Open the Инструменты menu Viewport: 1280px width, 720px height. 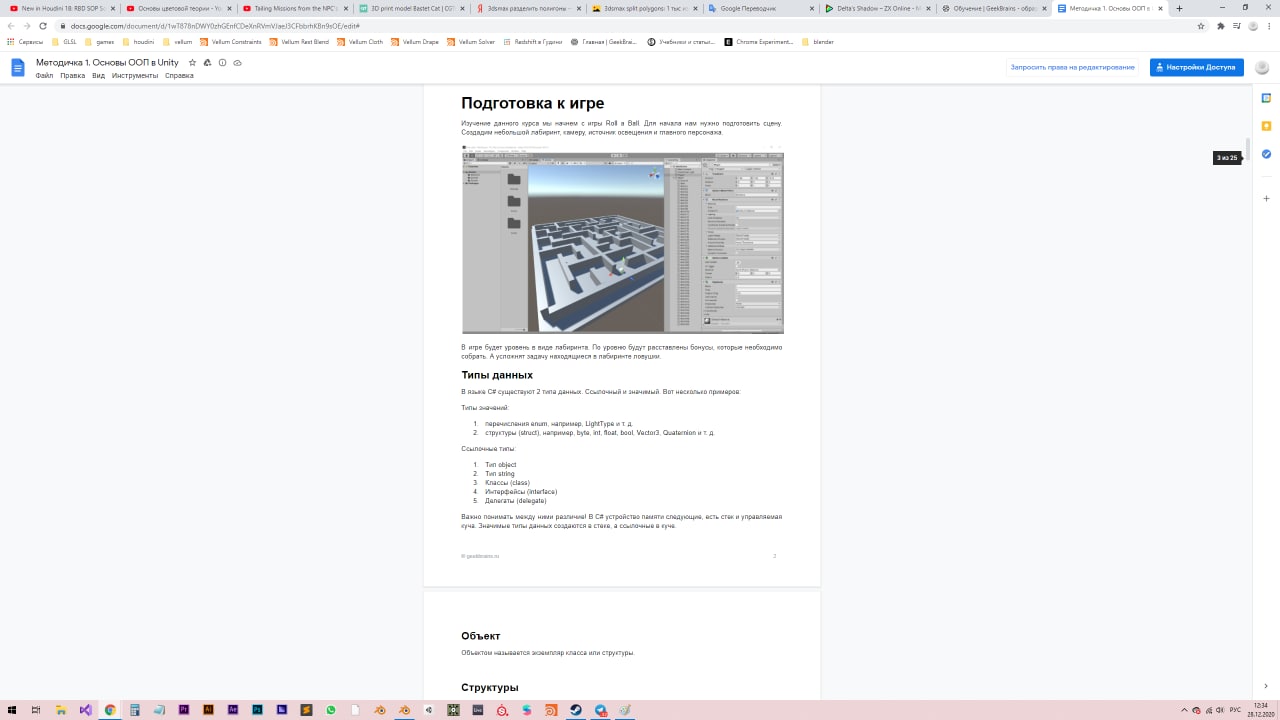point(135,76)
